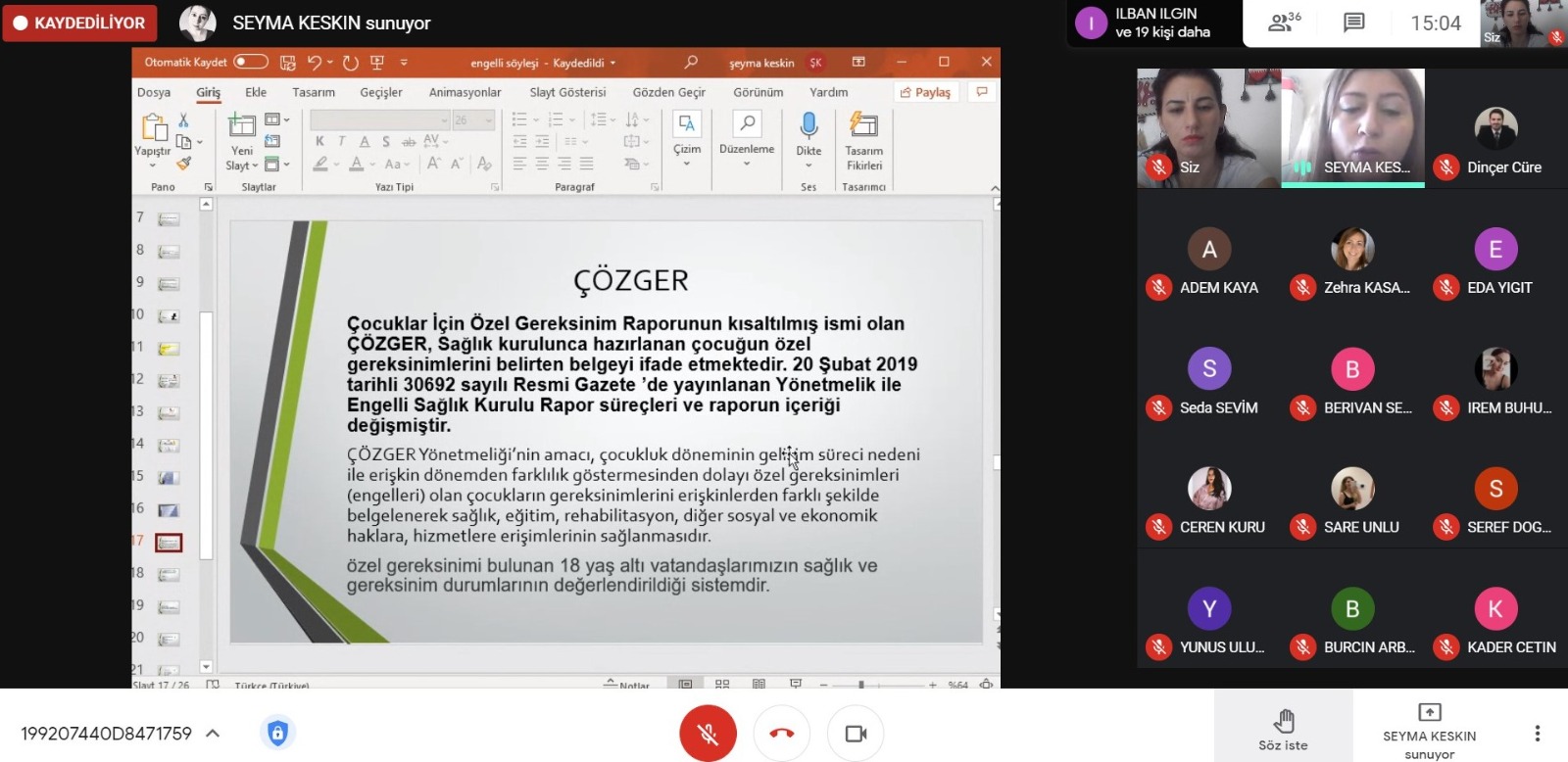
Task: Toggle the camera on or off
Action: (x=856, y=733)
